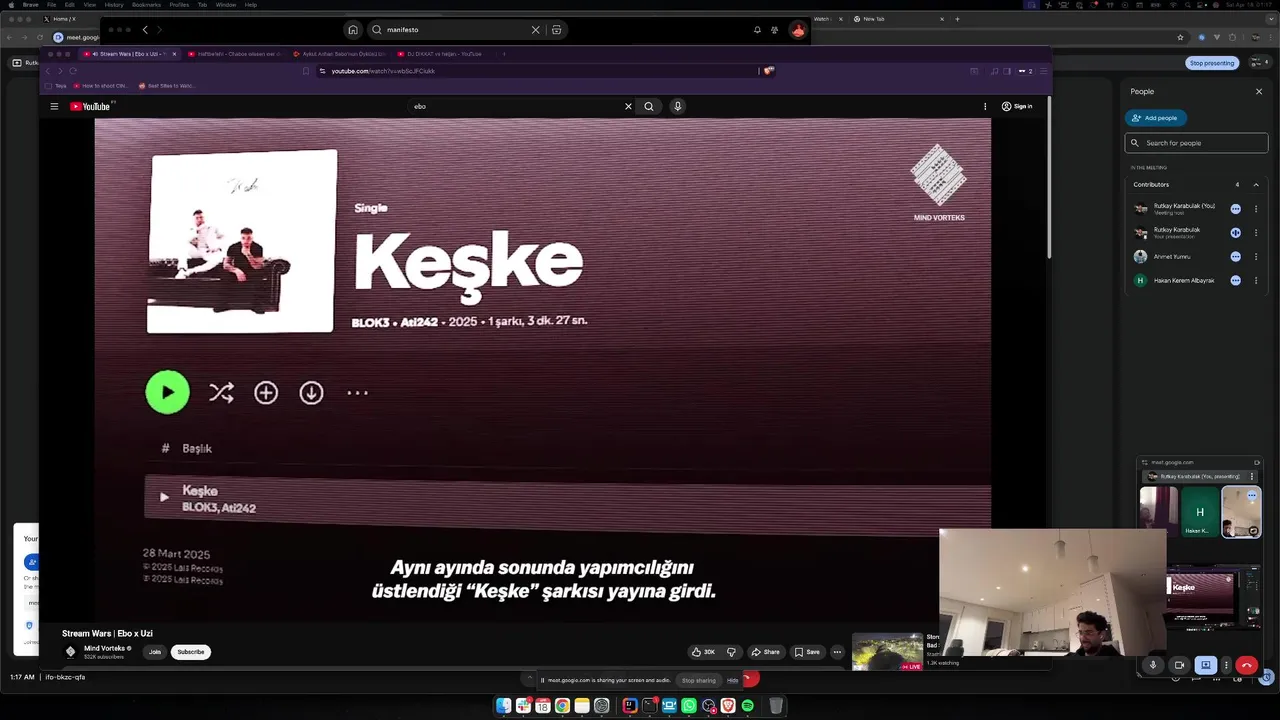Focus the Search for people field

(x=1196, y=143)
